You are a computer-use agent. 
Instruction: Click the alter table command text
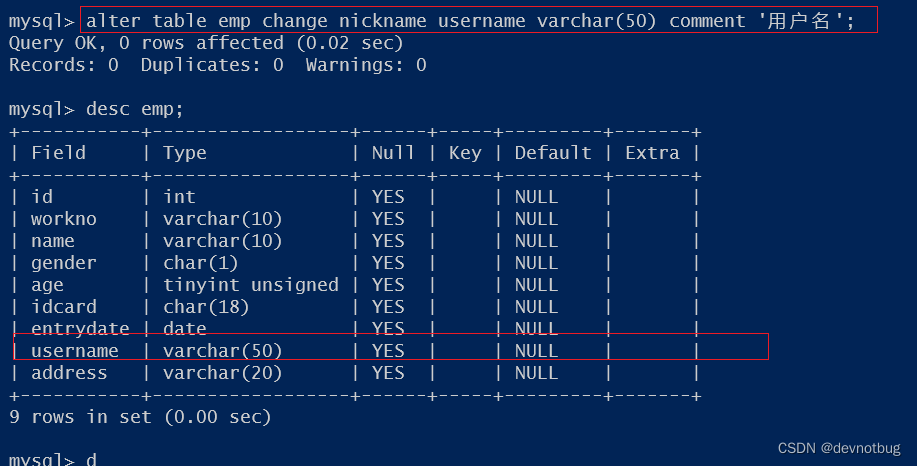[470, 21]
